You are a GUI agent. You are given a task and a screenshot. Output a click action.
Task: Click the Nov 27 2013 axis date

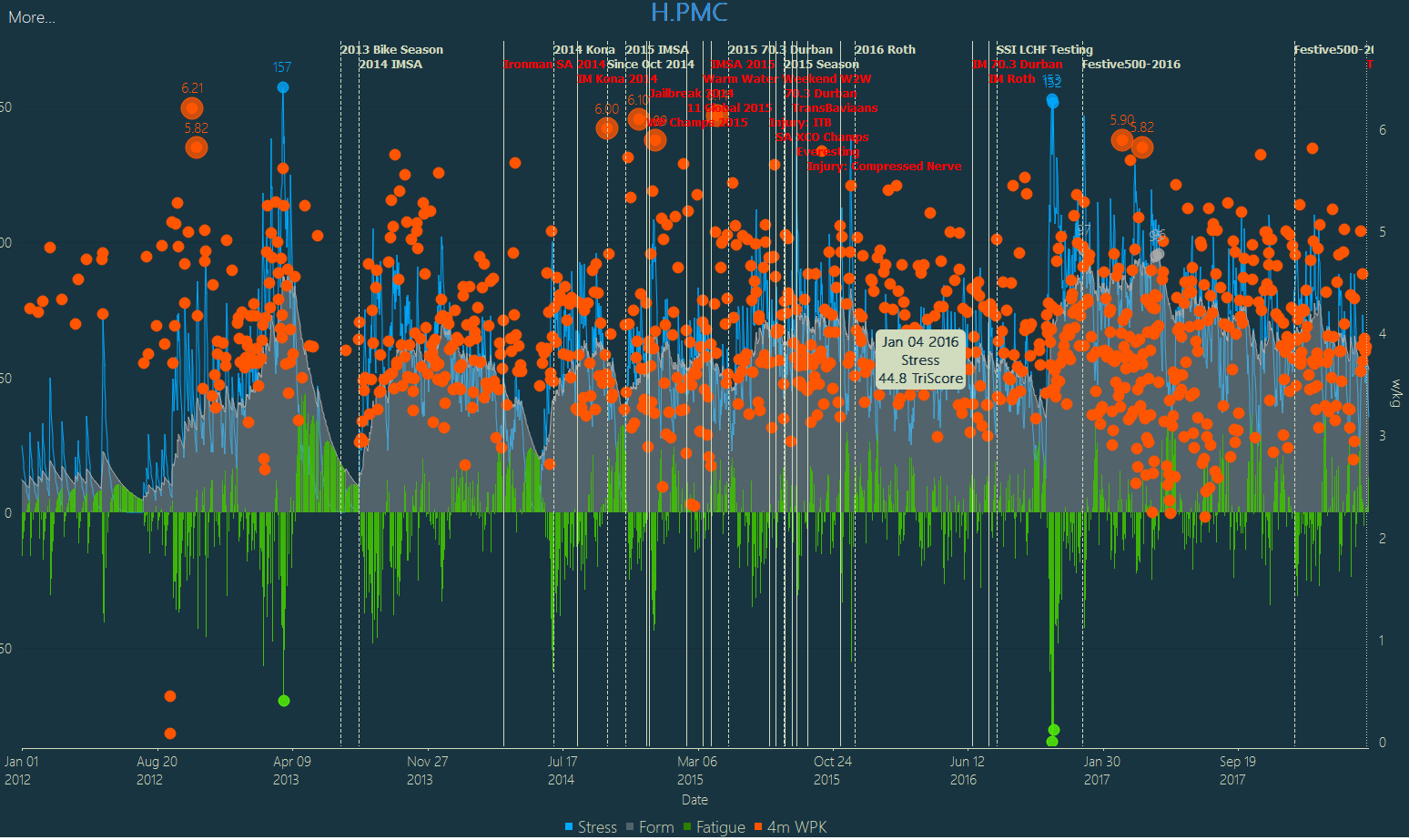[x=427, y=770]
